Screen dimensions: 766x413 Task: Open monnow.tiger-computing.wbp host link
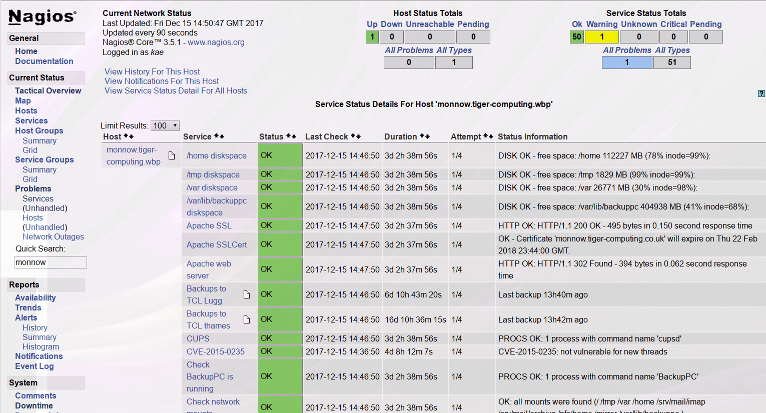point(133,155)
